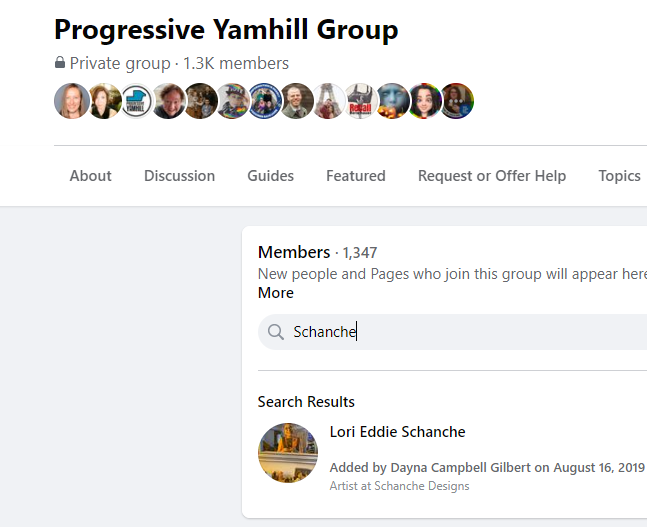Open the Recall logo member avatar
Image resolution: width=647 pixels, height=527 pixels.
[360, 101]
